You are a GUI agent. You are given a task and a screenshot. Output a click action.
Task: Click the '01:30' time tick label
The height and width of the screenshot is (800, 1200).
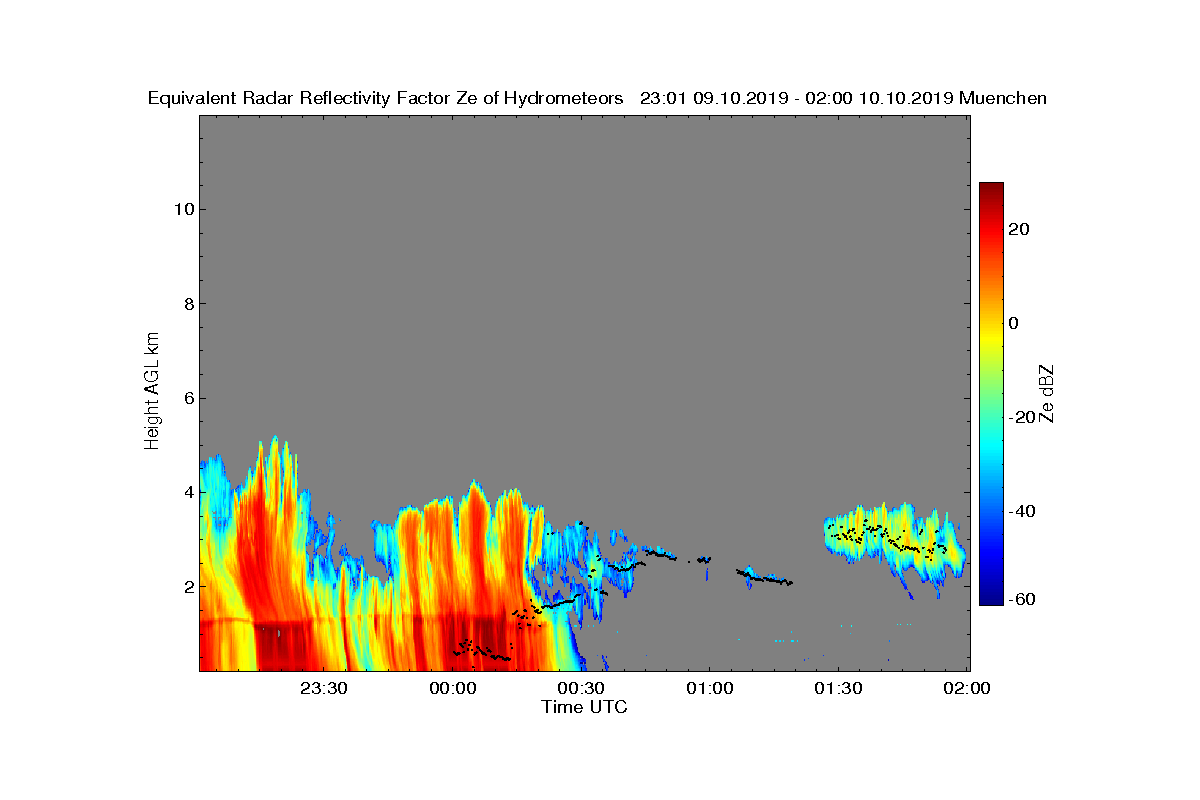pos(838,689)
